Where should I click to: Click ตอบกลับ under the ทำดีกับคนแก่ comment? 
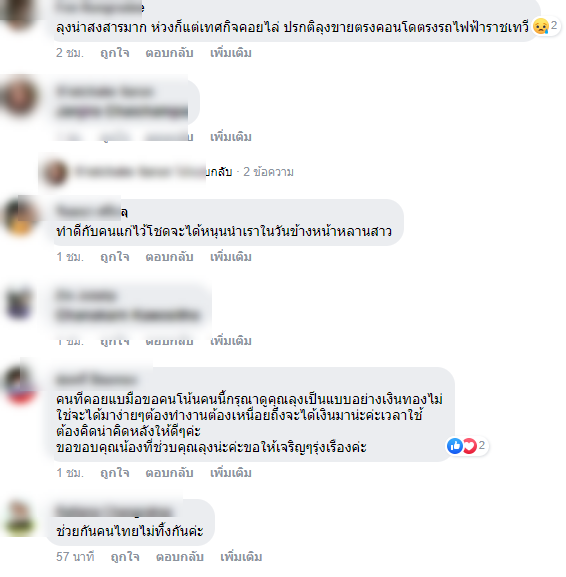(169, 256)
